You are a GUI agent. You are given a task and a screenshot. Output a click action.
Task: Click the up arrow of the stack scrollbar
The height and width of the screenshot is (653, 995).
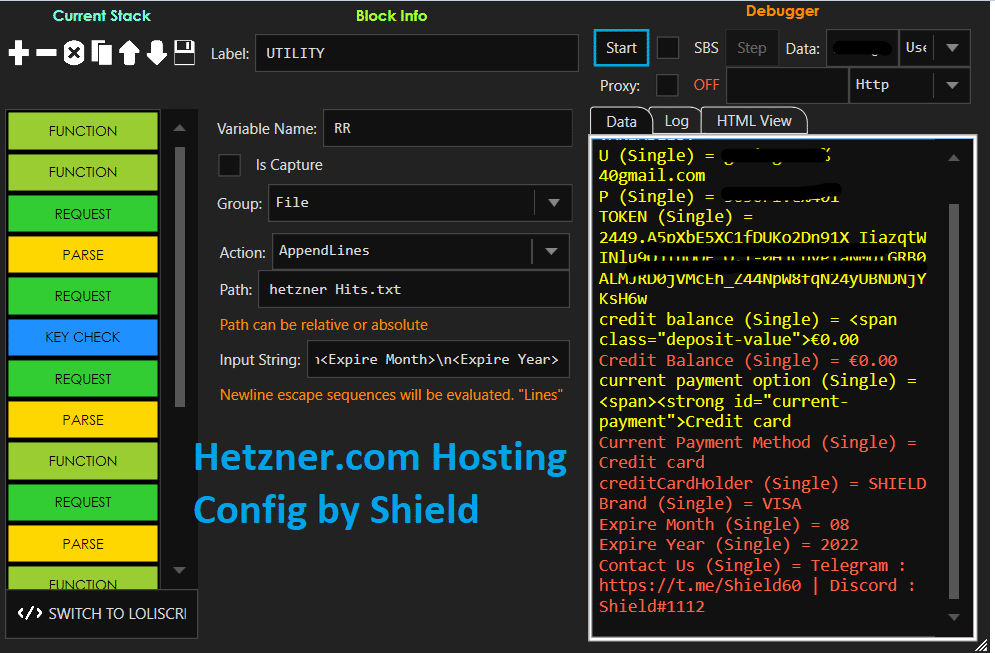180,128
